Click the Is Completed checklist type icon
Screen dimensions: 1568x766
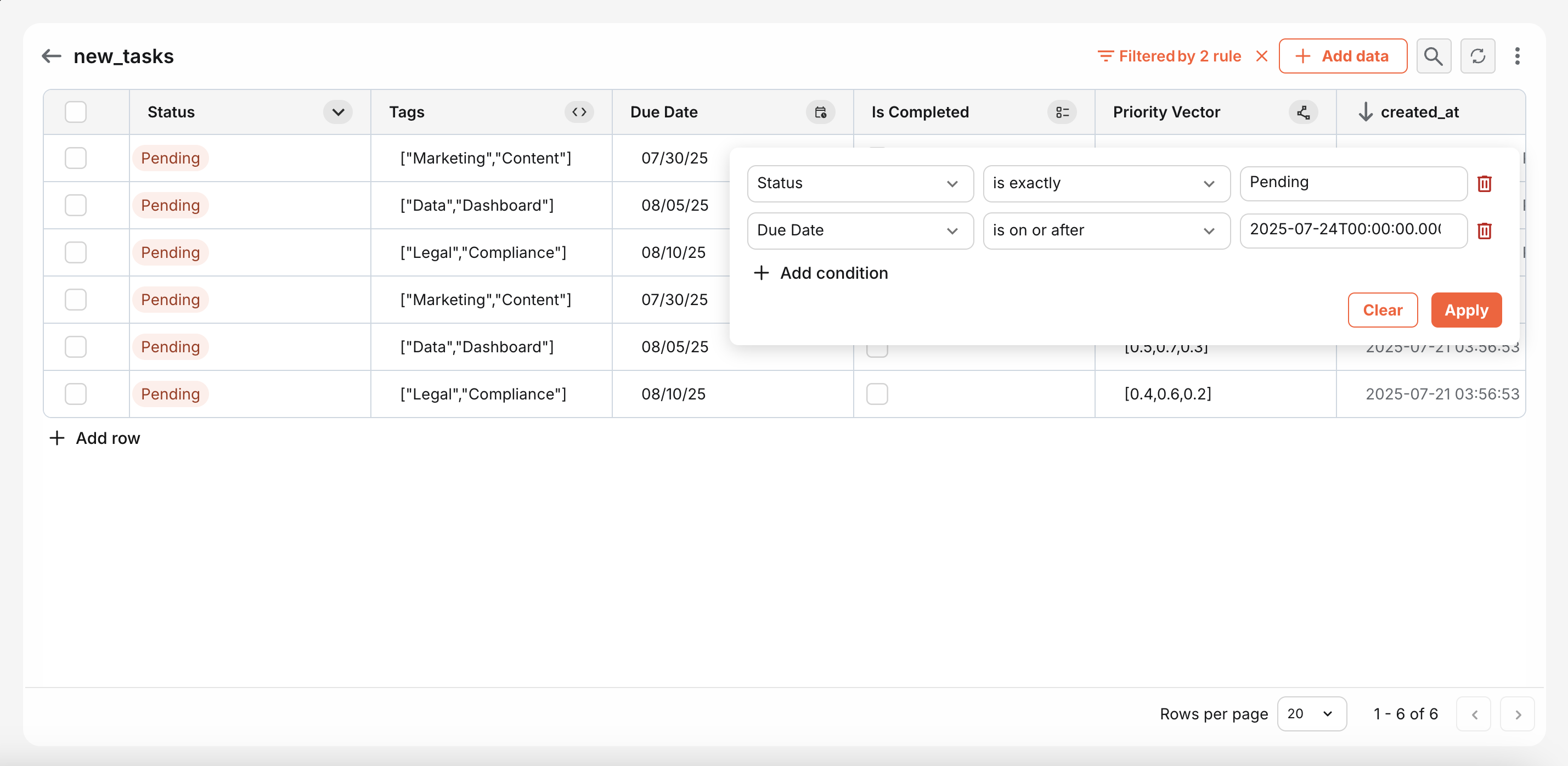[x=1062, y=112]
